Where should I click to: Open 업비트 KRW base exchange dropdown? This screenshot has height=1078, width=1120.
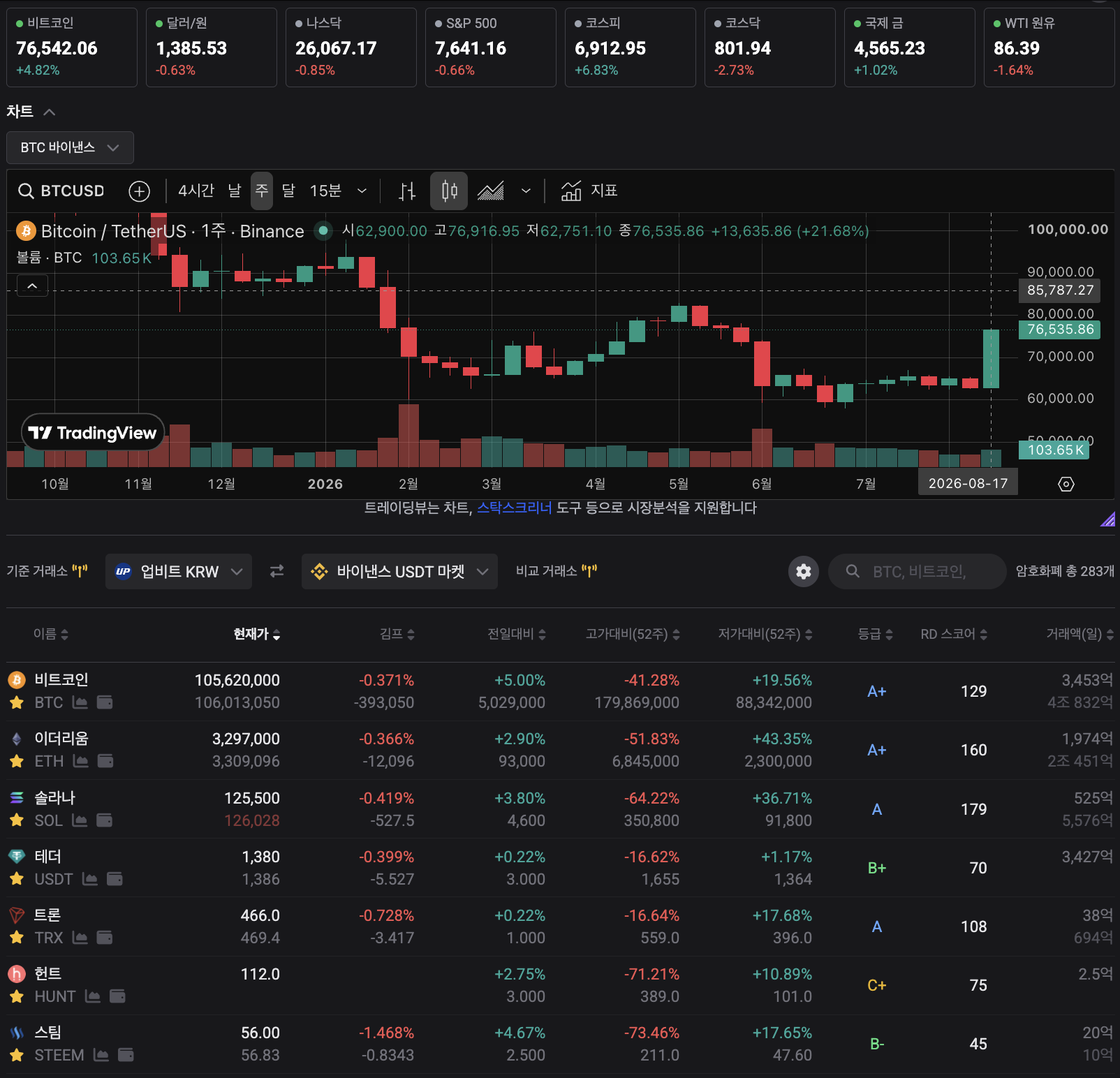[179, 571]
